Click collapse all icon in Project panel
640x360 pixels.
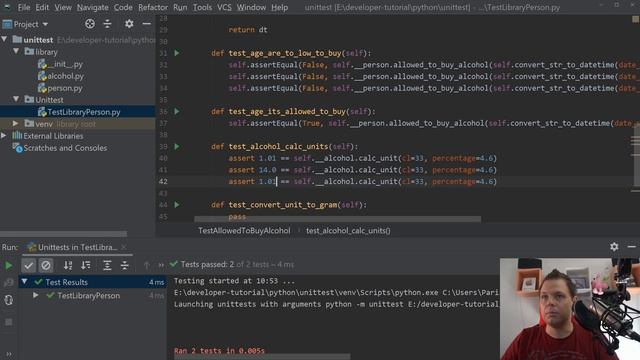point(107,24)
